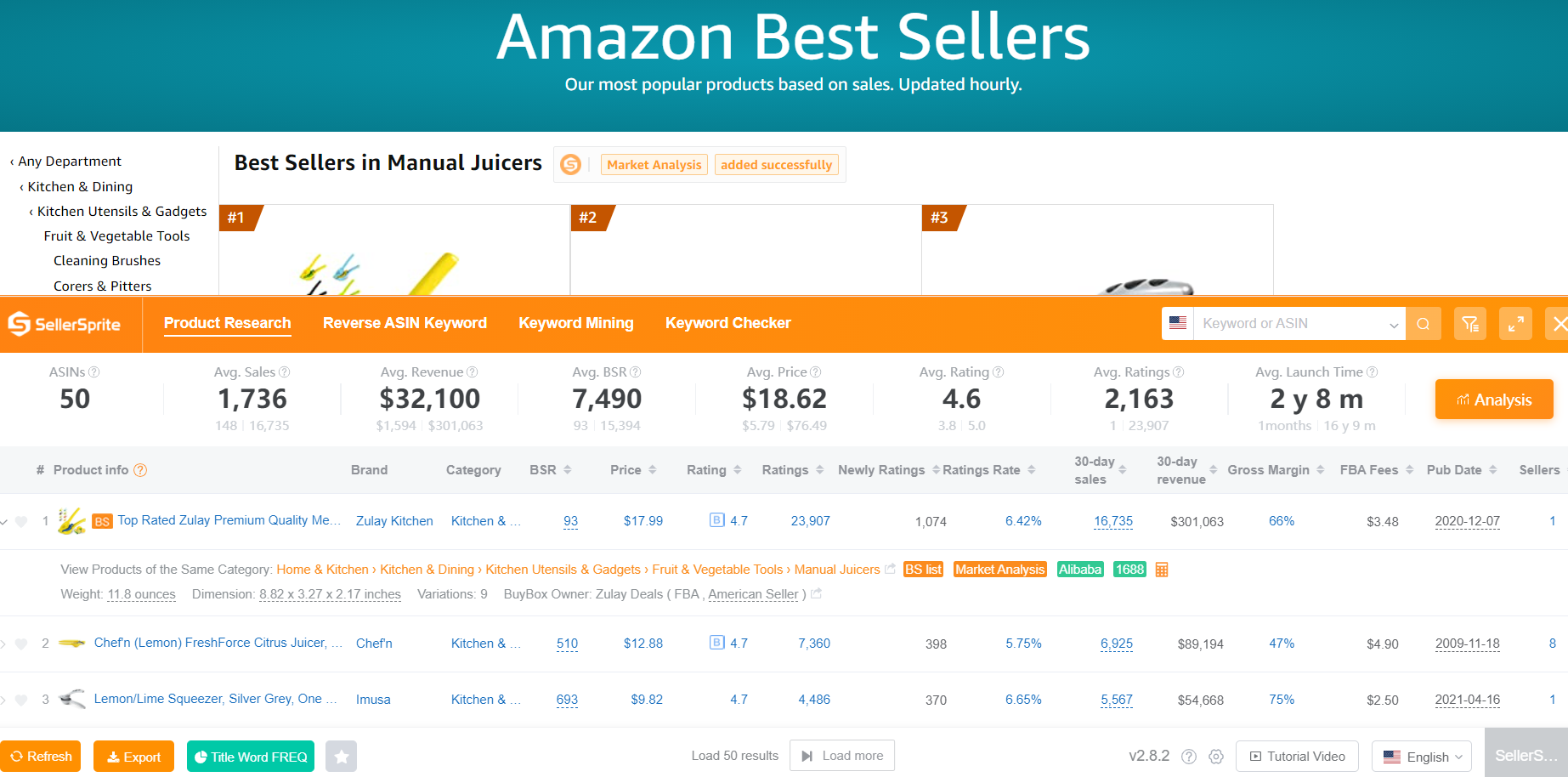Toggle heart on Imusa Lemon/Lime Squeezer
This screenshot has width=1568, height=777.
(22, 700)
